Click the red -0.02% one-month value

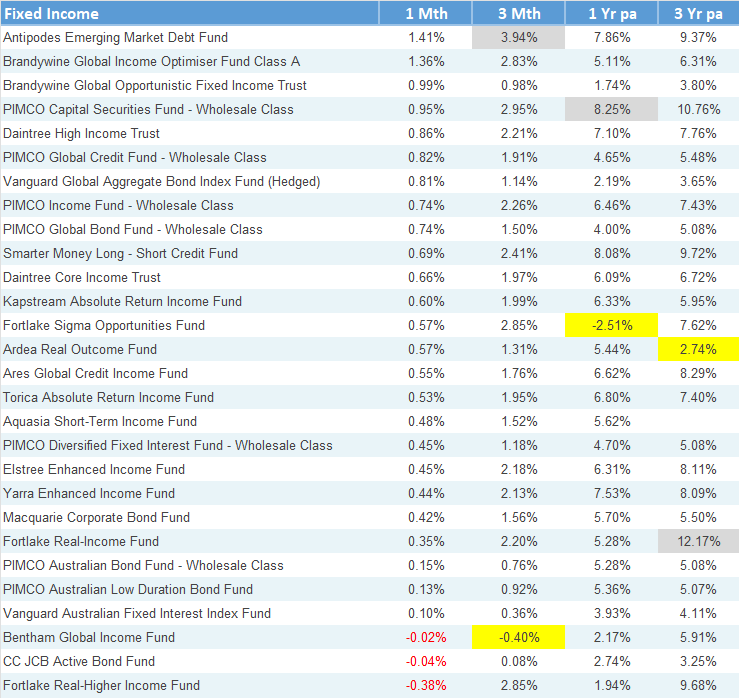tap(426, 638)
